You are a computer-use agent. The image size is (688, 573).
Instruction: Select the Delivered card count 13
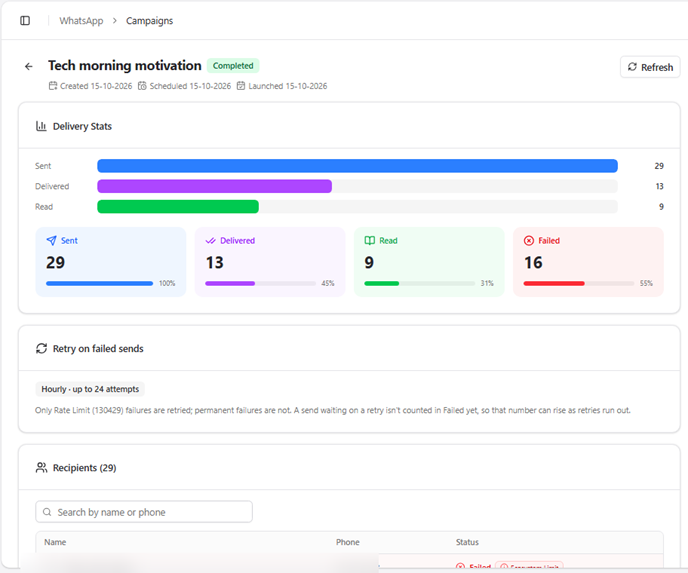[x=215, y=262]
